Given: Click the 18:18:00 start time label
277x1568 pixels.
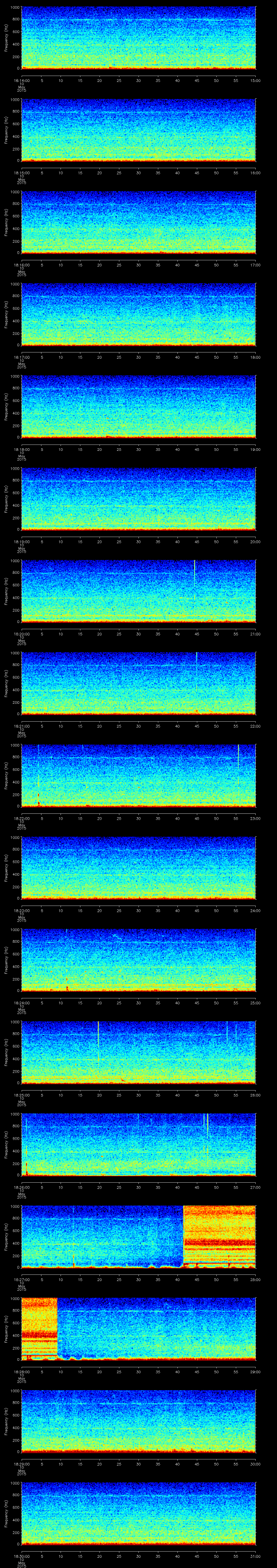Looking at the screenshot, I should click(21, 449).
